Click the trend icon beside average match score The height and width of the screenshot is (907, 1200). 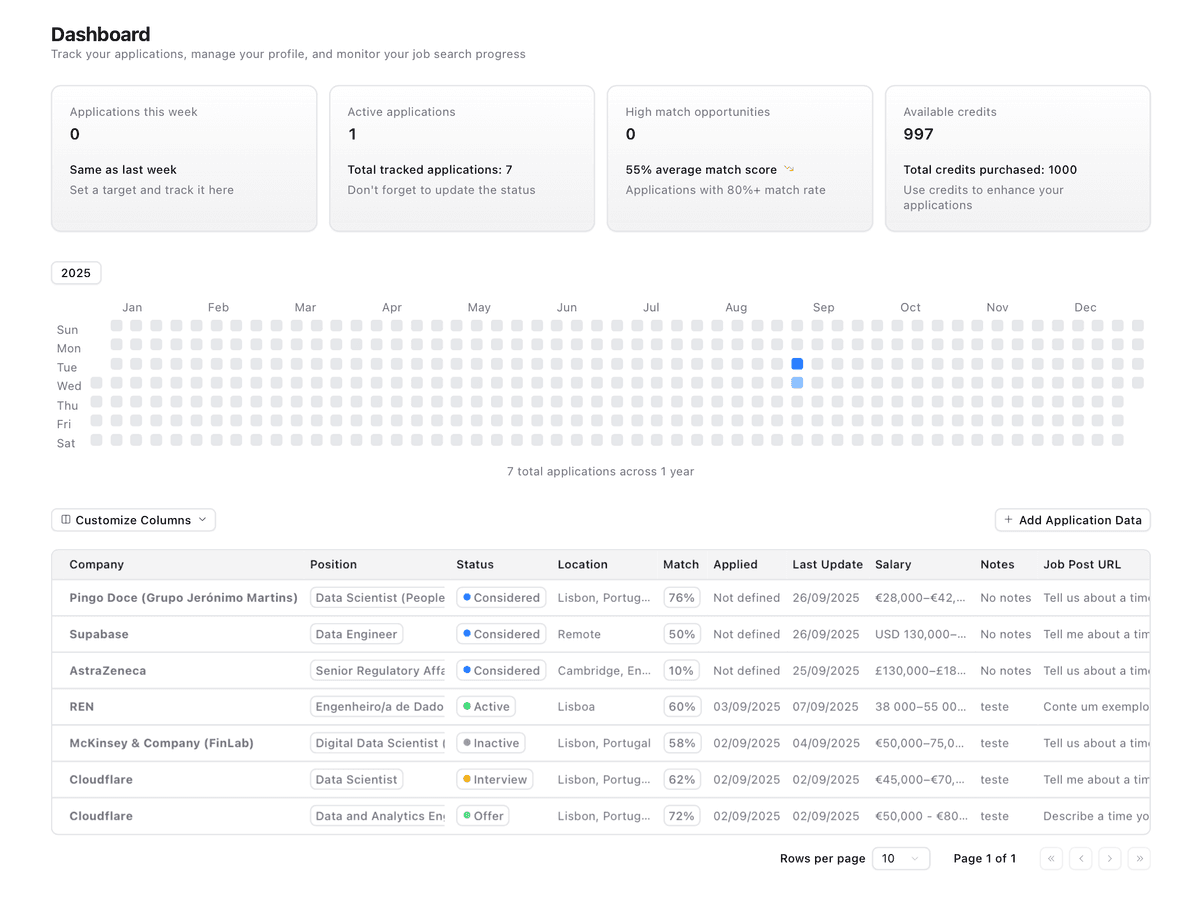(788, 170)
